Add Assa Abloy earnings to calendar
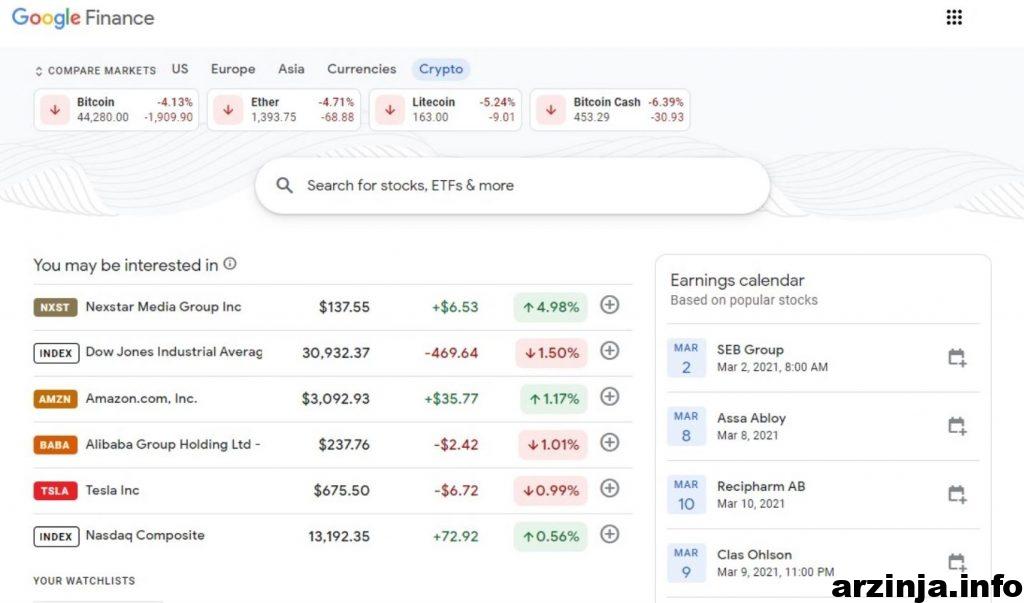Screen dimensions: 1024x603 coord(957,426)
